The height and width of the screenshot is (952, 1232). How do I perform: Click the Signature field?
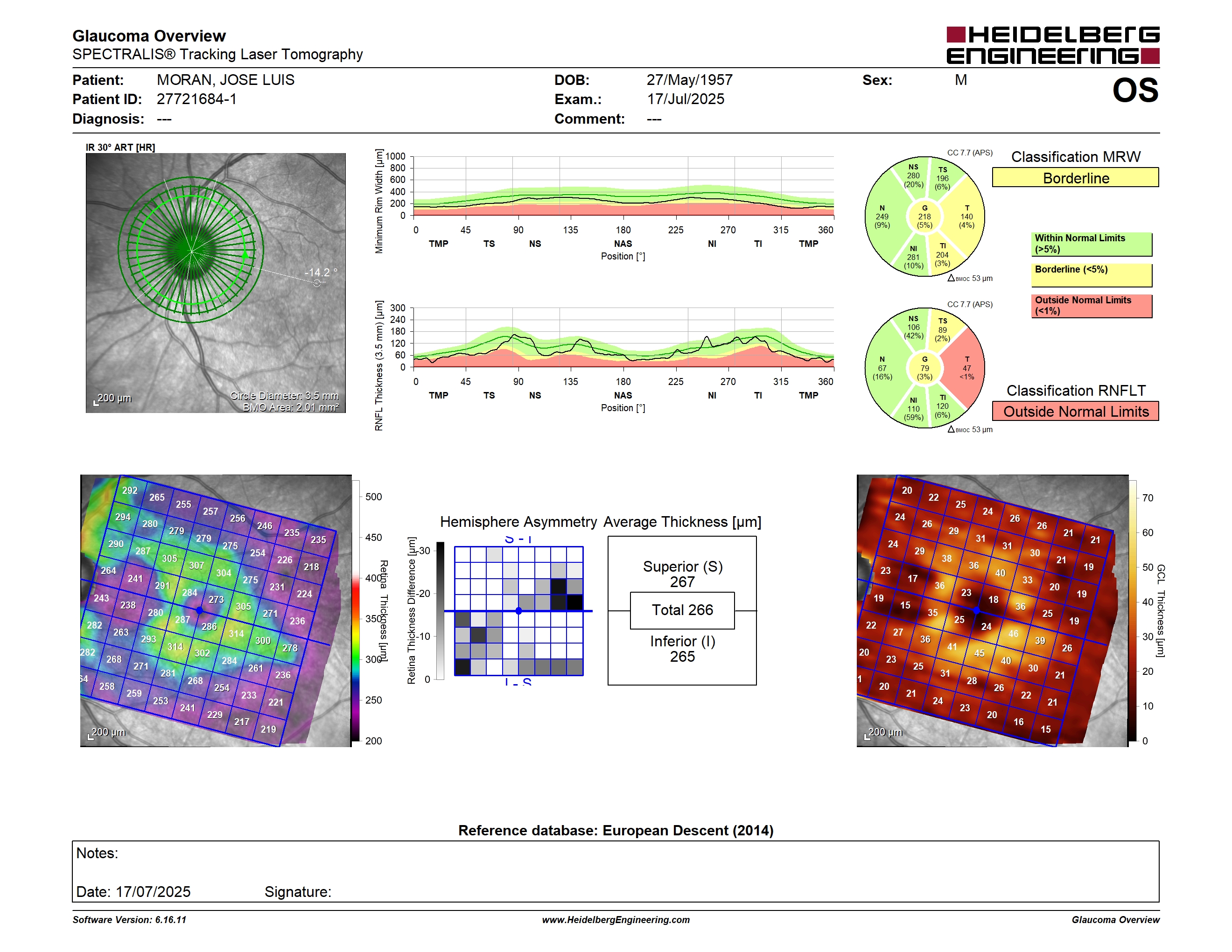(298, 892)
